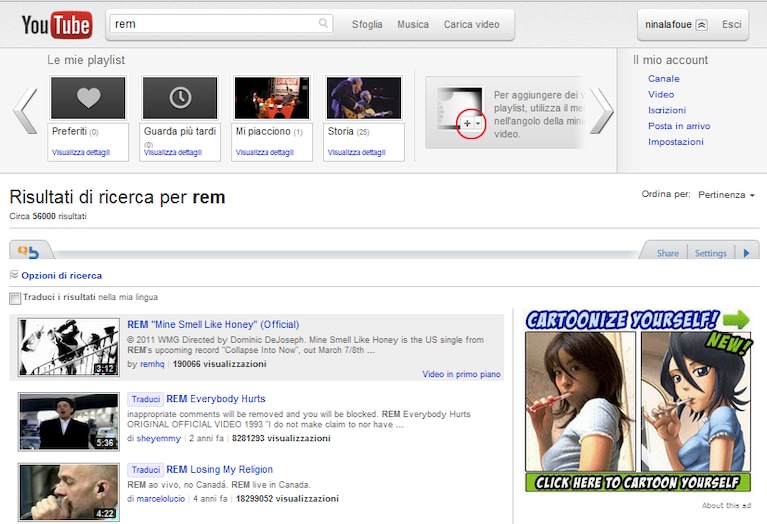The width and height of the screenshot is (767, 524).
Task: Open sheyemmy uploader channel
Action: pyautogui.click(x=158, y=438)
